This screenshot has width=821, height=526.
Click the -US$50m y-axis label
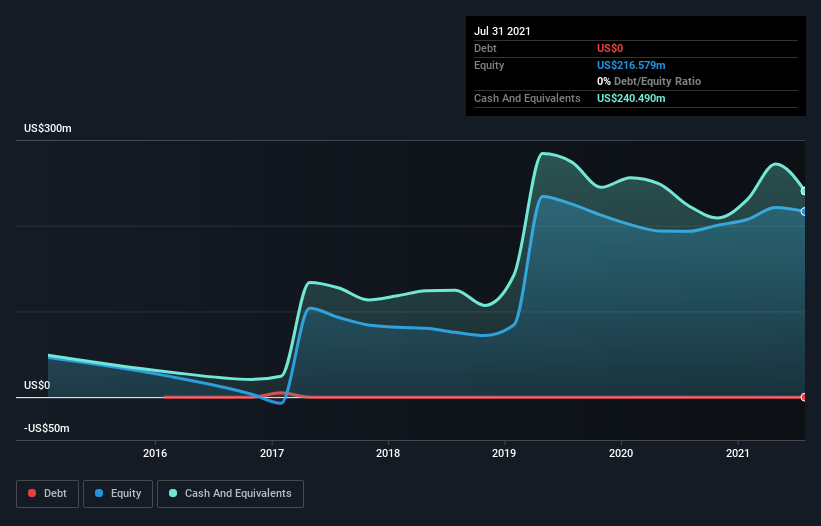click(x=47, y=428)
